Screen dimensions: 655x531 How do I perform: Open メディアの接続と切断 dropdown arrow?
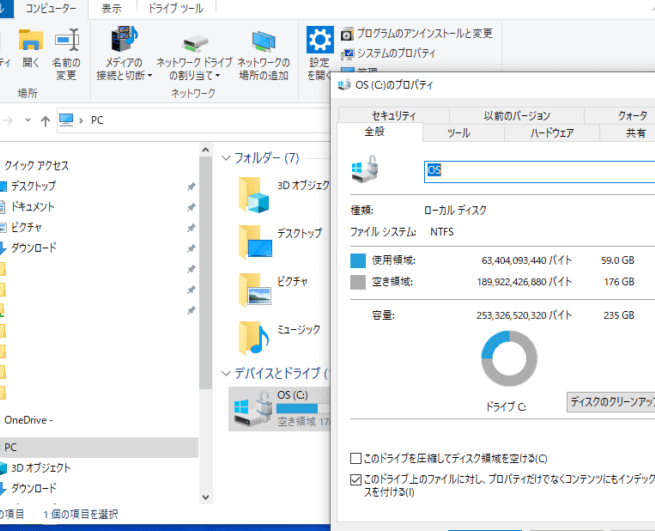pyautogui.click(x=149, y=76)
